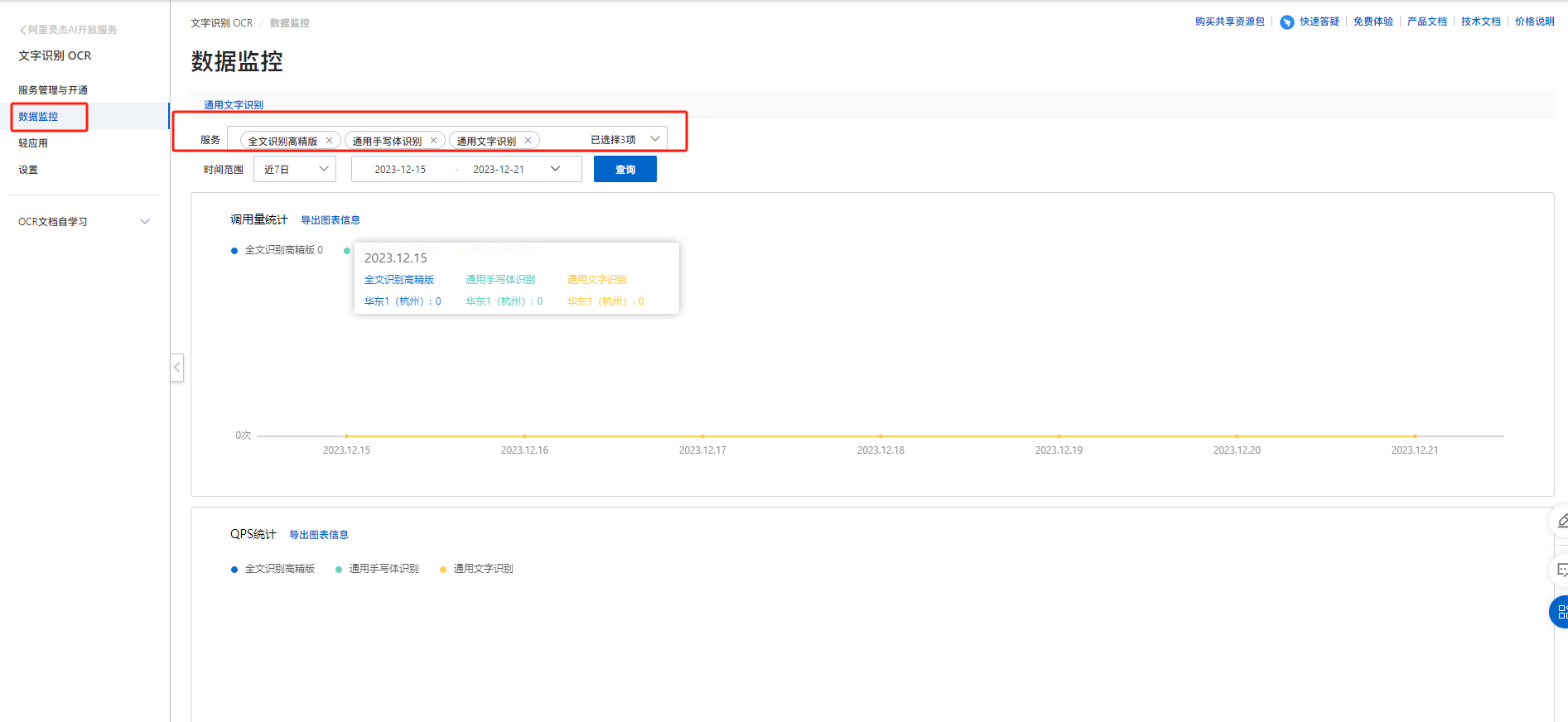The width and height of the screenshot is (1568, 722).
Task: Click chart data point at 2023.12.19
Action: coord(1059,436)
